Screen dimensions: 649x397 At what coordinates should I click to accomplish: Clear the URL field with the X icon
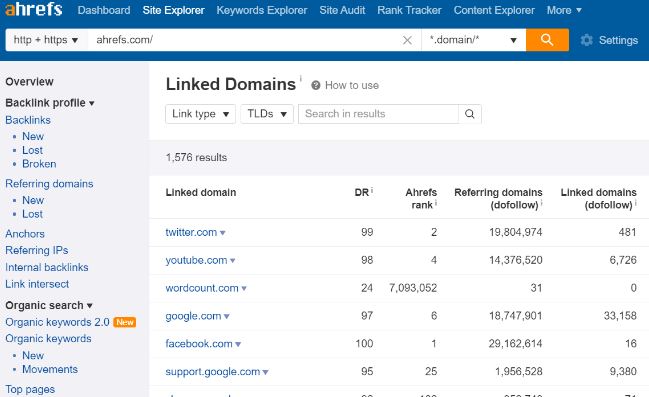point(407,40)
